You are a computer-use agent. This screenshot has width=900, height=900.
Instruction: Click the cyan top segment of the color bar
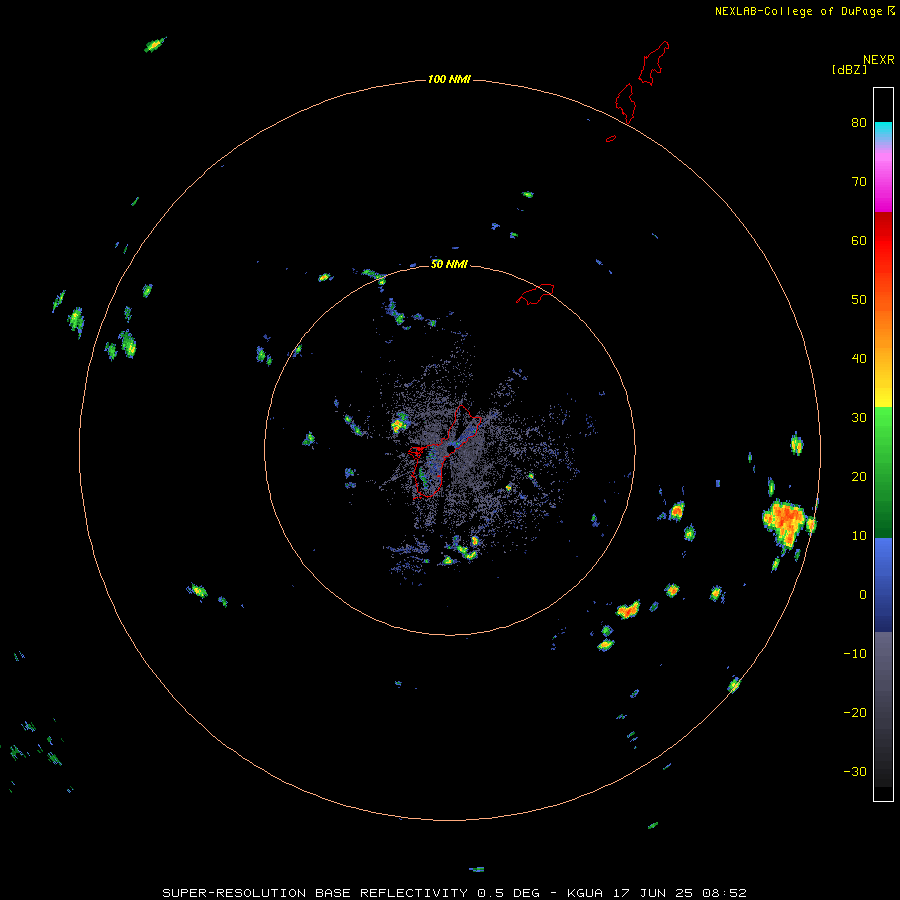[x=883, y=130]
